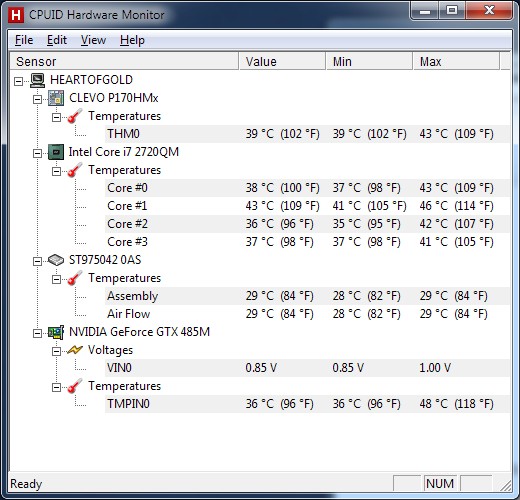Select the Assembly sensor row

tap(307, 296)
